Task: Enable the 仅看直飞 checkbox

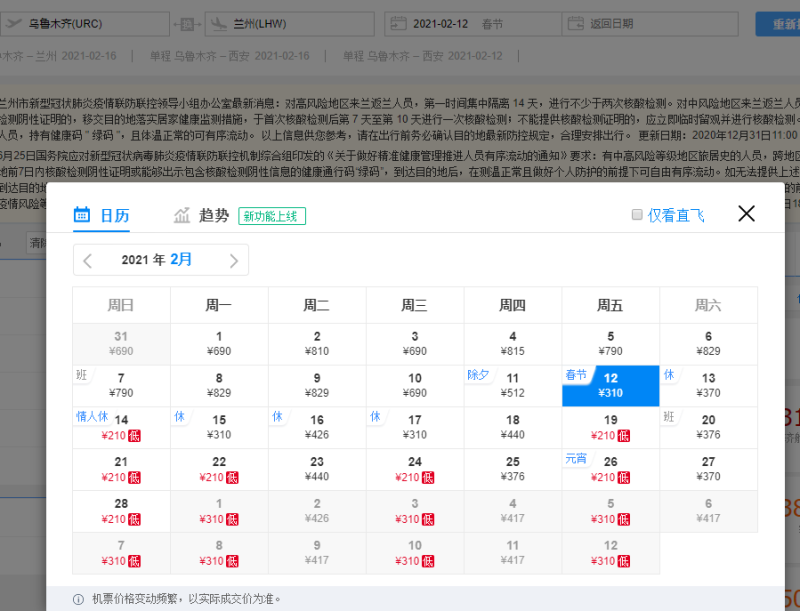Action: tap(637, 215)
